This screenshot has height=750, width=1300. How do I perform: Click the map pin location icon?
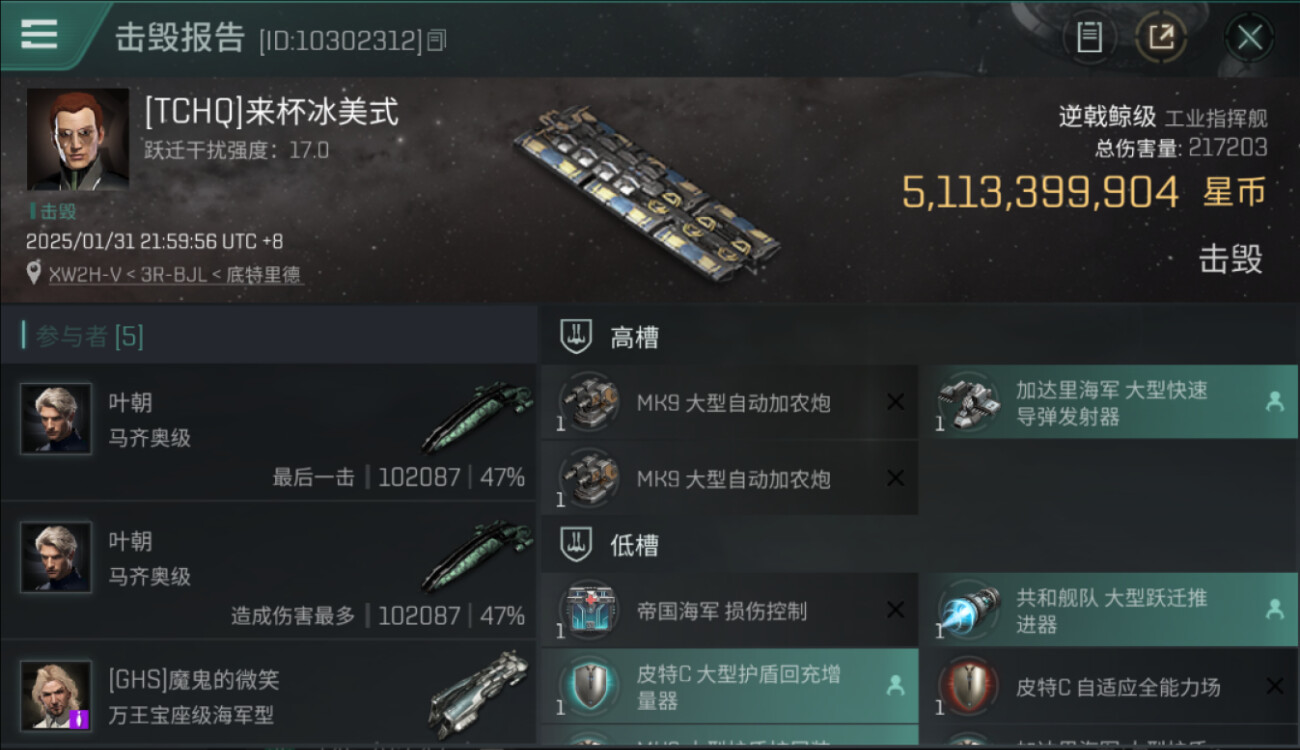(34, 274)
